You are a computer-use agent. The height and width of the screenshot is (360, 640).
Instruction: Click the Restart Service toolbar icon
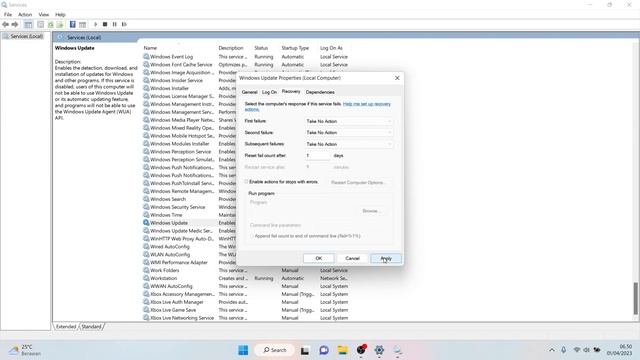coord(124,24)
